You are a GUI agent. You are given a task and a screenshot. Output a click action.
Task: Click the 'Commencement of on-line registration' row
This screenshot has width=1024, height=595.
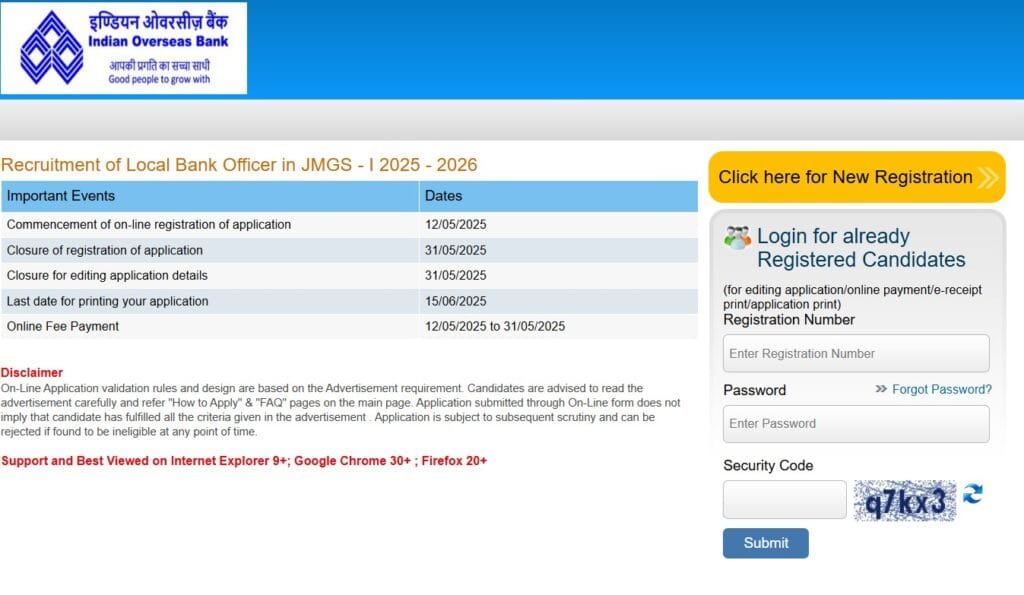tap(149, 225)
